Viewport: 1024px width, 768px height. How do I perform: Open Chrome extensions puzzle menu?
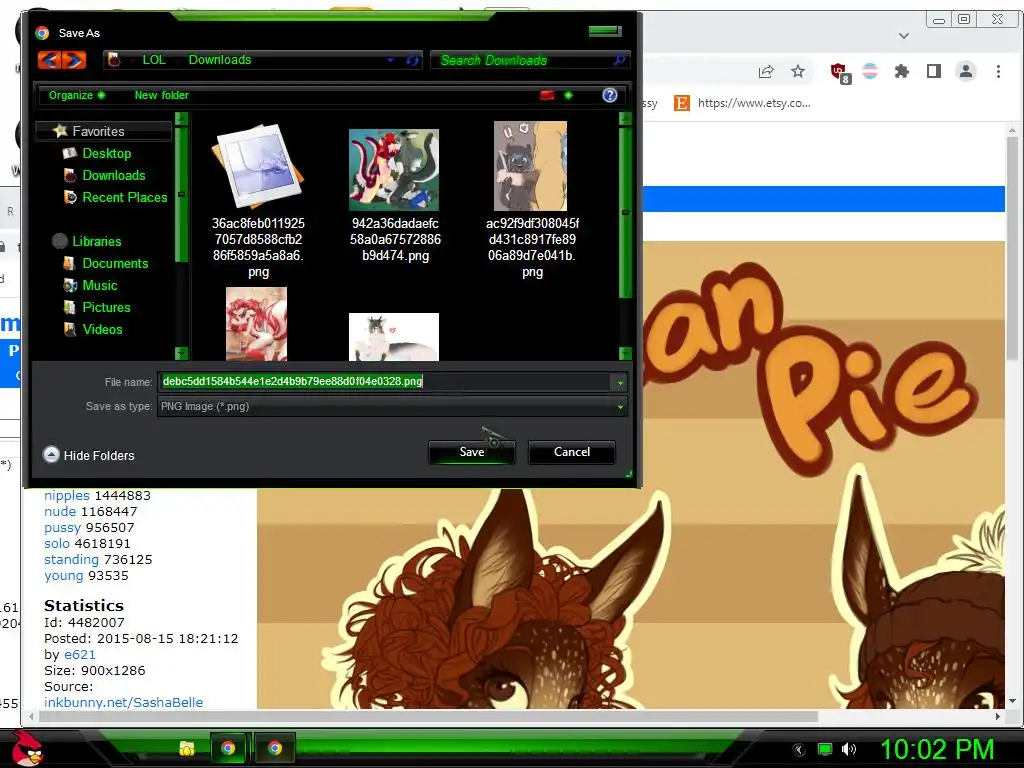pyautogui.click(x=902, y=71)
